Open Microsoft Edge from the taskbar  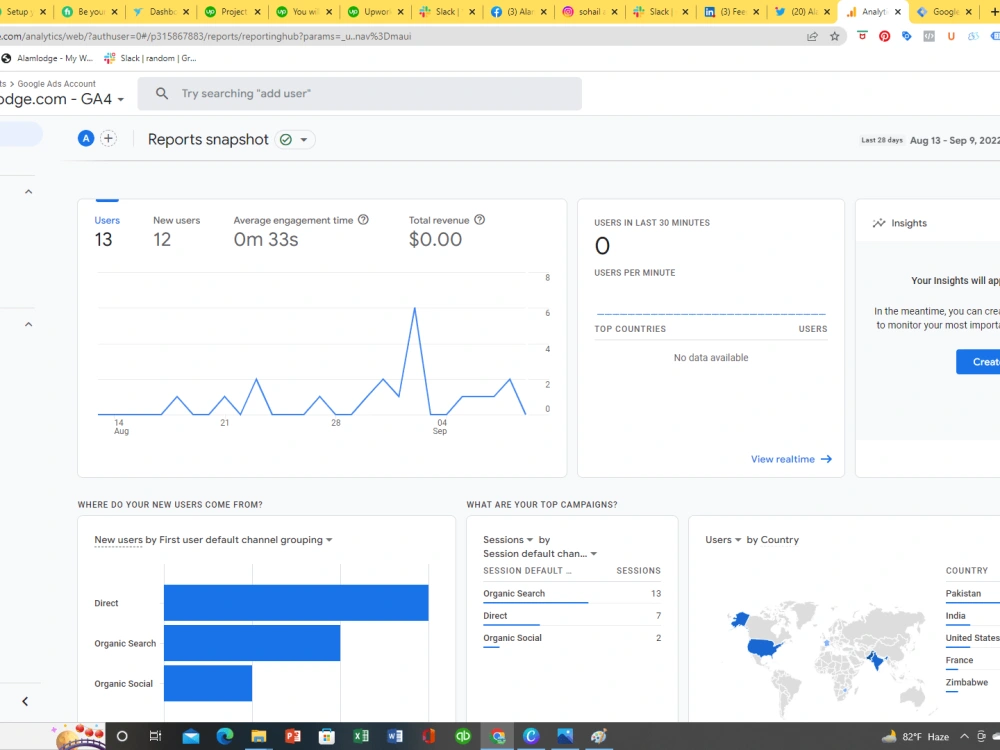click(x=224, y=737)
